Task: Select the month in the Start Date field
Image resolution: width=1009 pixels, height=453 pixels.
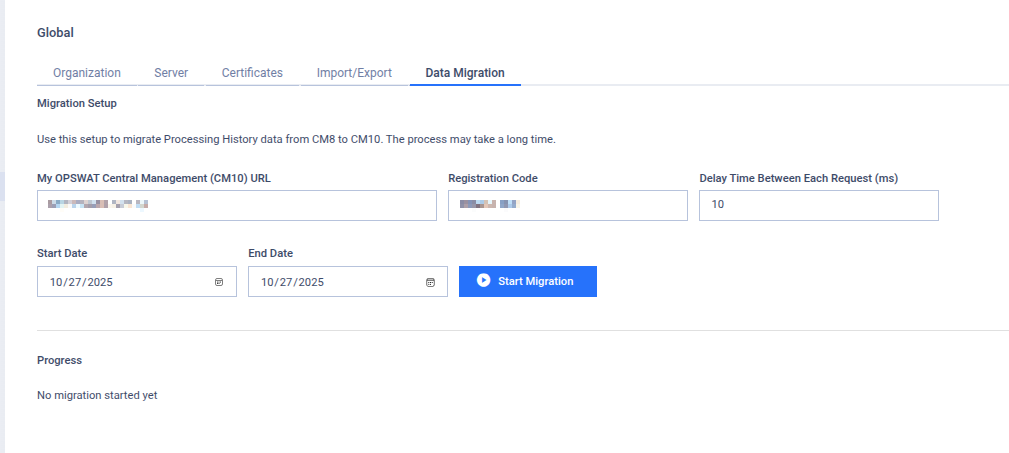Action: [56, 282]
